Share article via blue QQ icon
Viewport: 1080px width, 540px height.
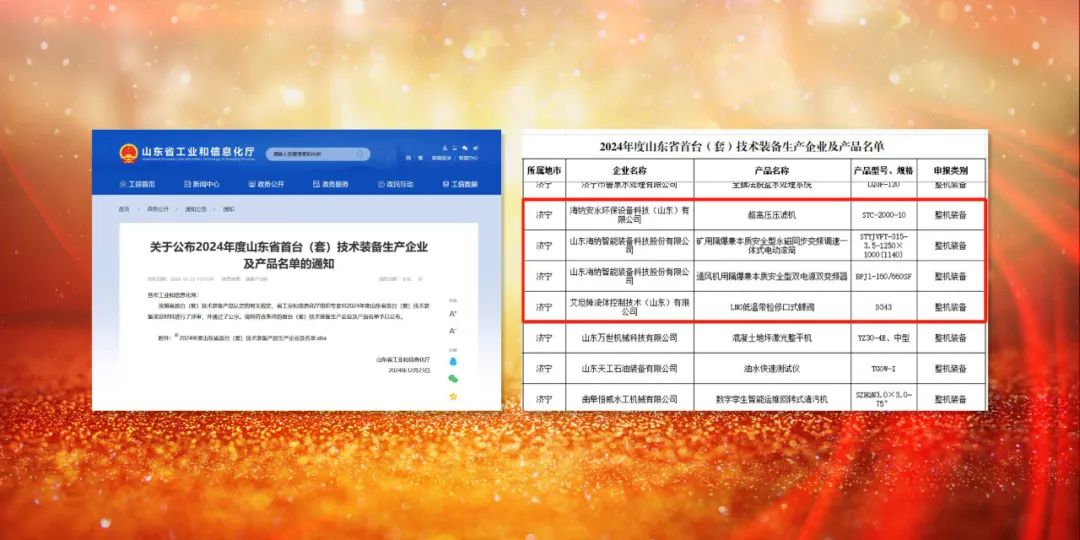(453, 361)
